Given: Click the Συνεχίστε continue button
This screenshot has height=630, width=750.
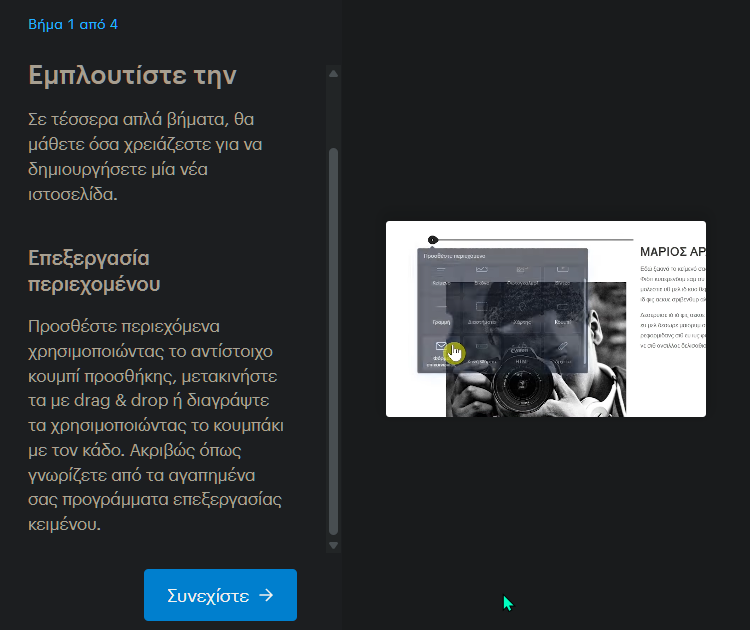Looking at the screenshot, I should 220,595.
